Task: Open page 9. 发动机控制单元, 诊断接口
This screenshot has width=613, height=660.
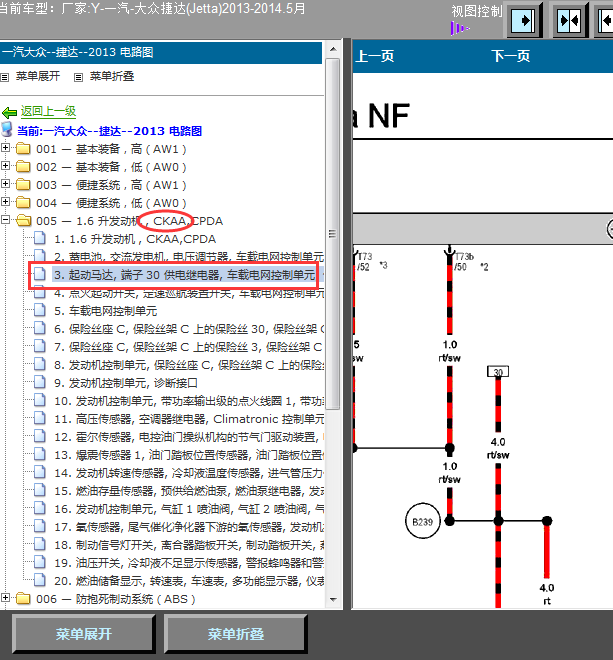Action: (125, 383)
